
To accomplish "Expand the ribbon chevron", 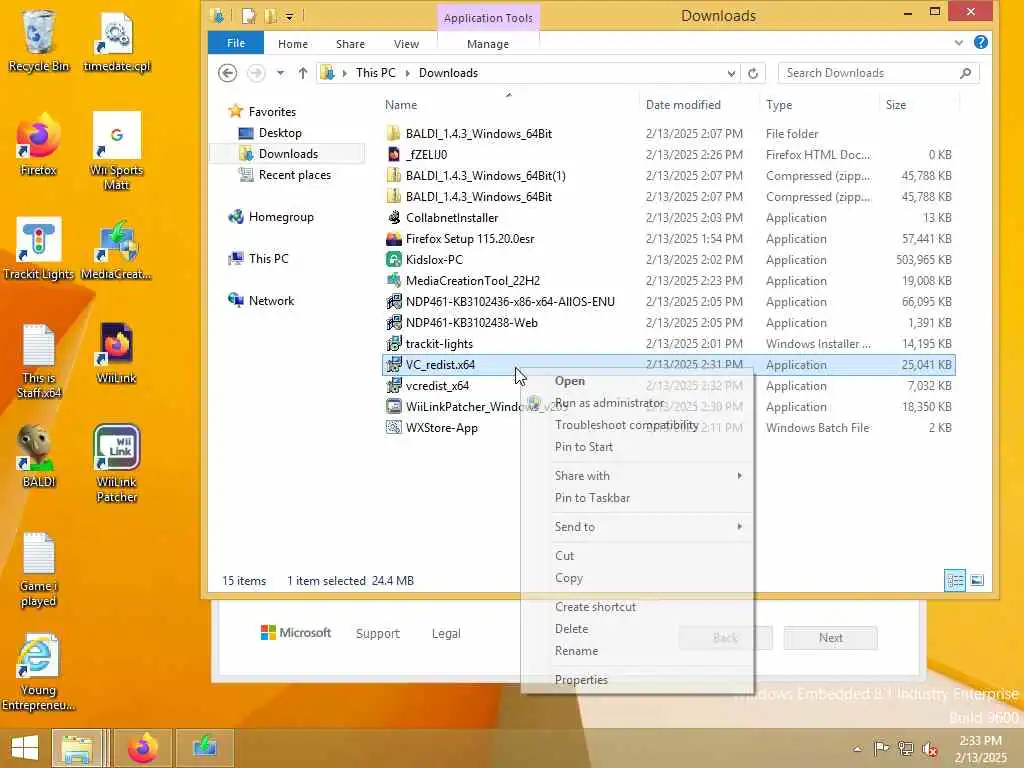I will click(x=958, y=42).
